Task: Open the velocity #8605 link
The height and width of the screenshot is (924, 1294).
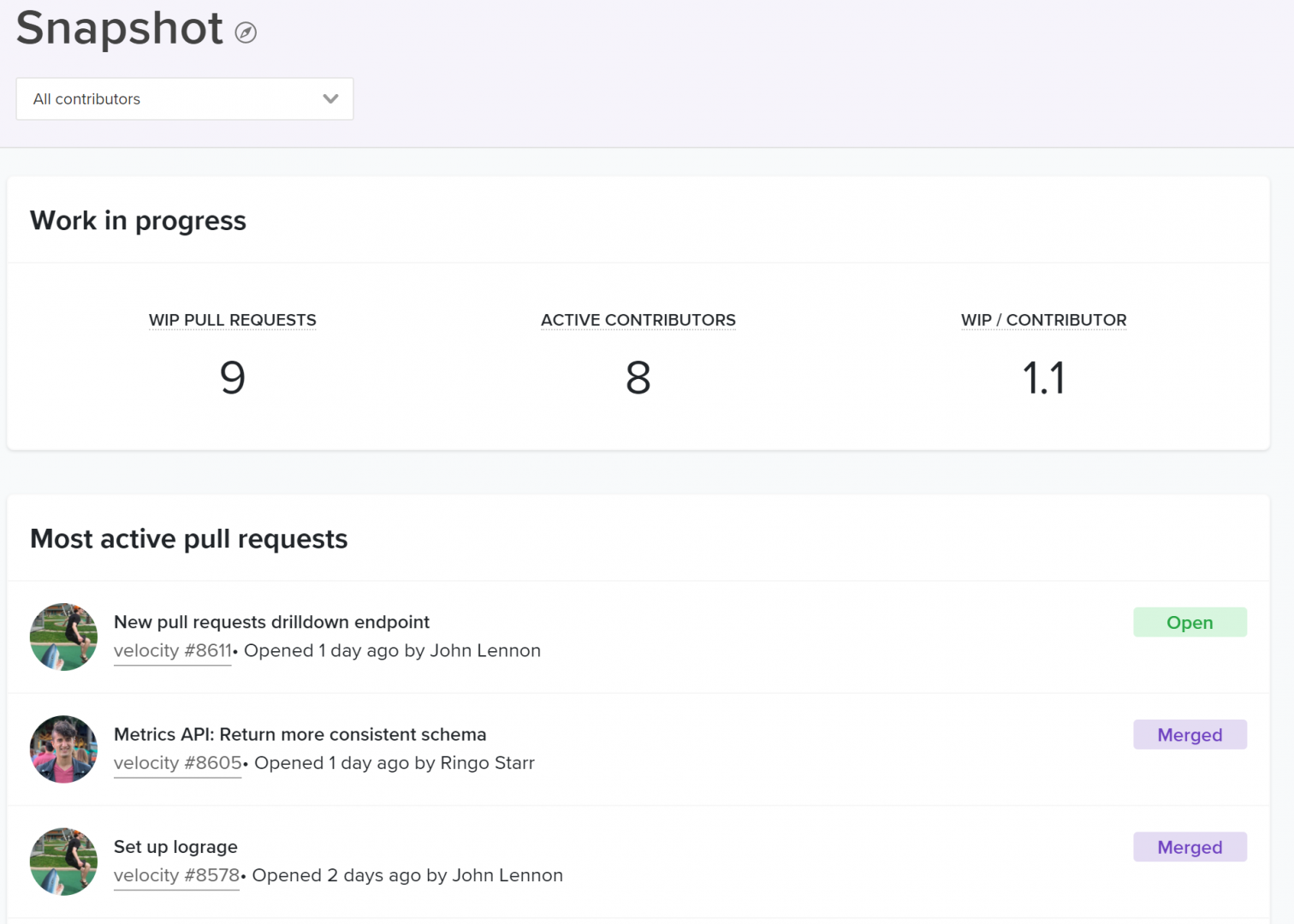Action: (x=177, y=762)
